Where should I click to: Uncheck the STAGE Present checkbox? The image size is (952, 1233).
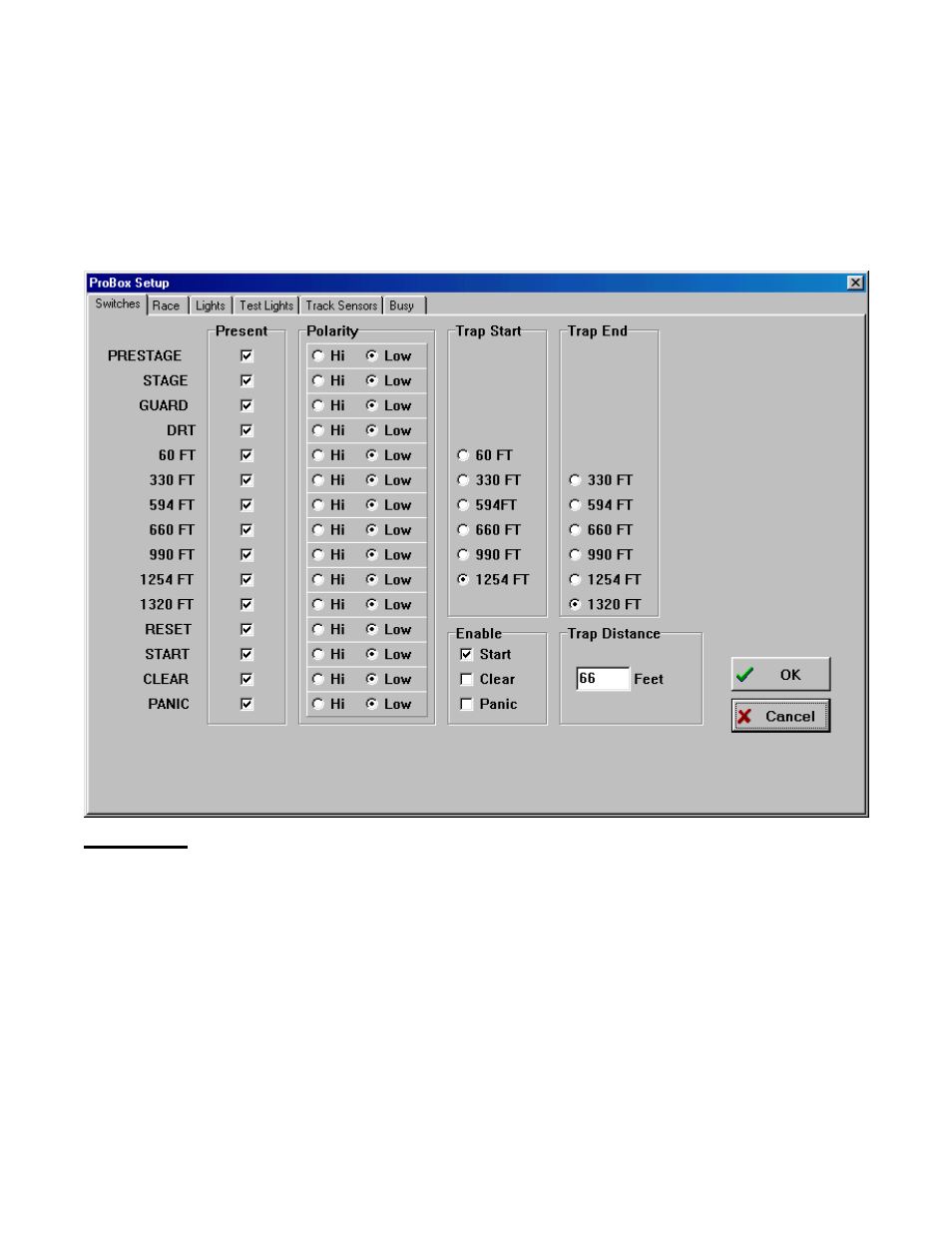[x=246, y=380]
